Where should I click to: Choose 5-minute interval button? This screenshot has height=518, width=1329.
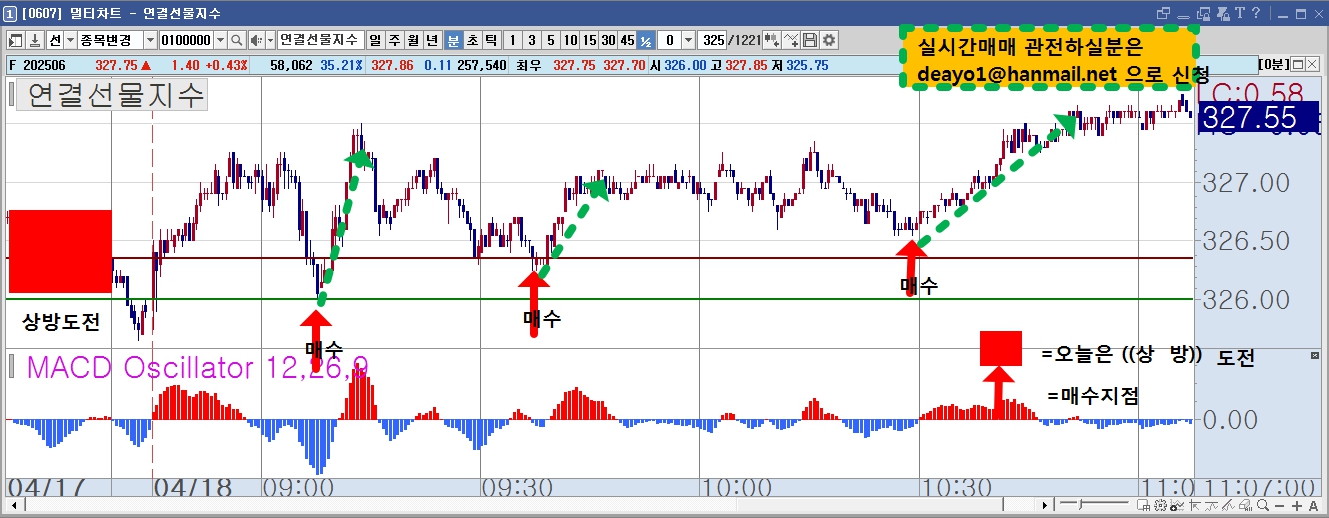550,40
